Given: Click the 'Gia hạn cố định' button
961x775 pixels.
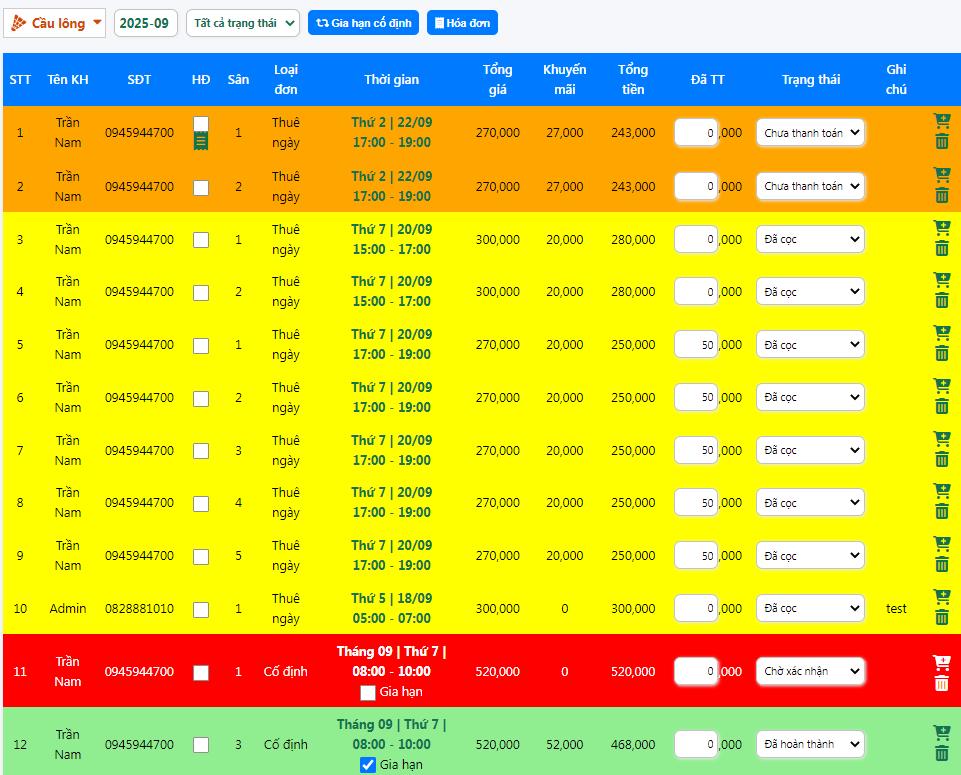Looking at the screenshot, I should (363, 23).
